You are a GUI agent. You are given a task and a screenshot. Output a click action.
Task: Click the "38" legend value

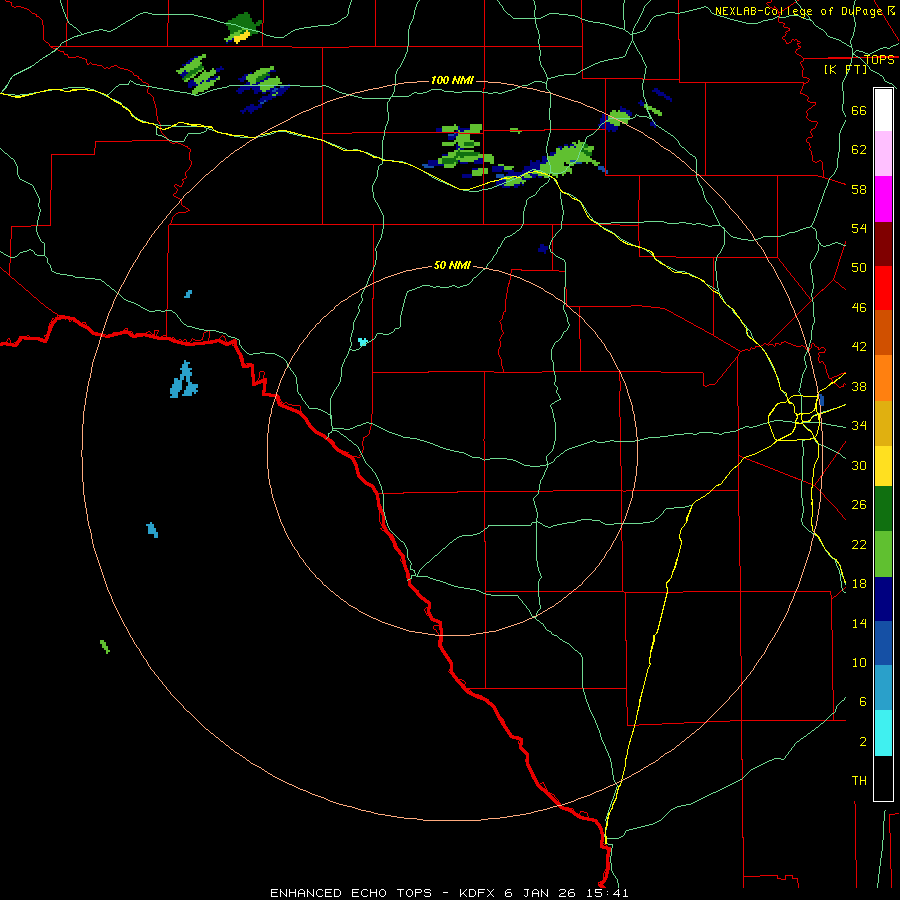(x=859, y=386)
